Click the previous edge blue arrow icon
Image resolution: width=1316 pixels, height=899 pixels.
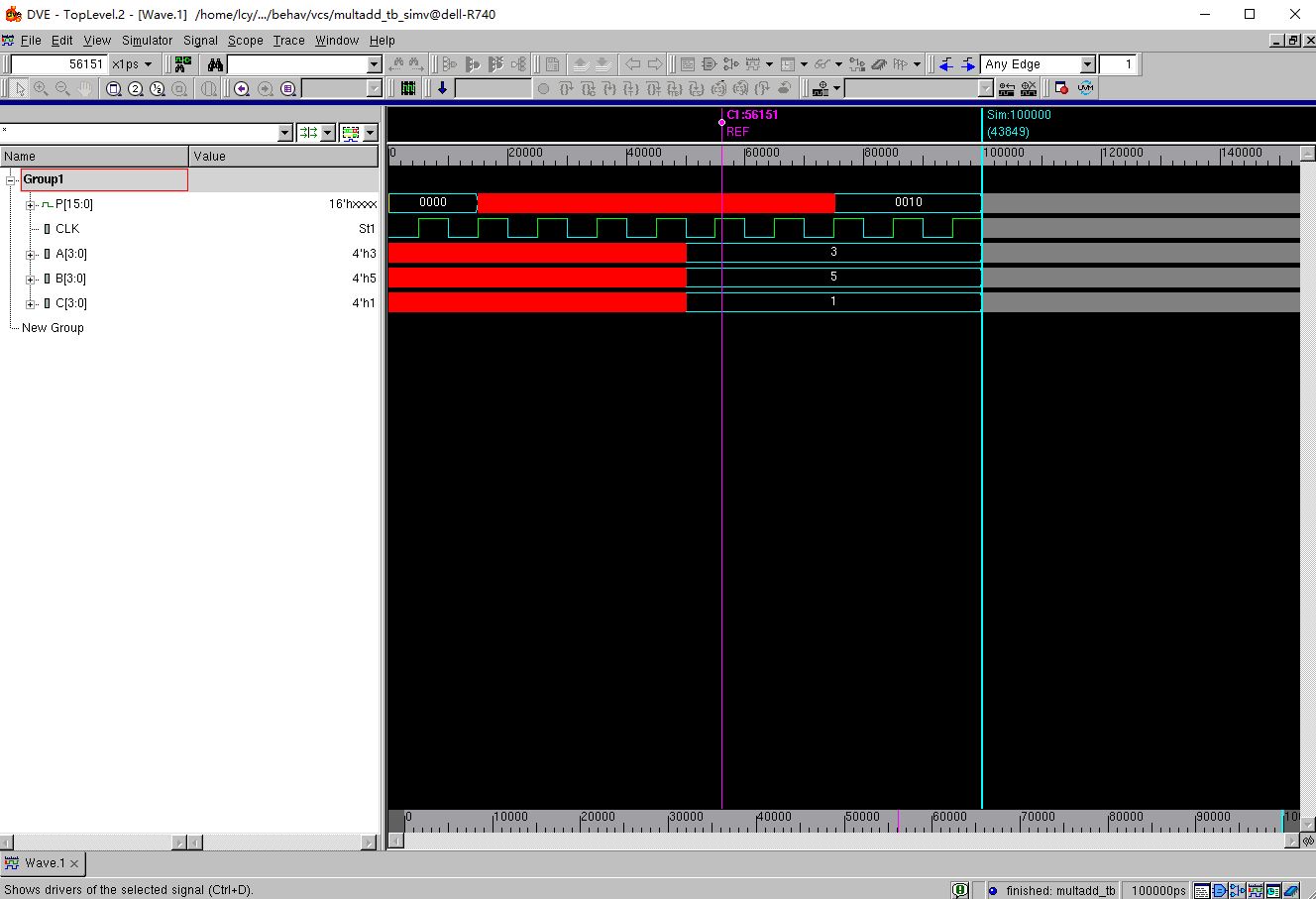click(946, 64)
